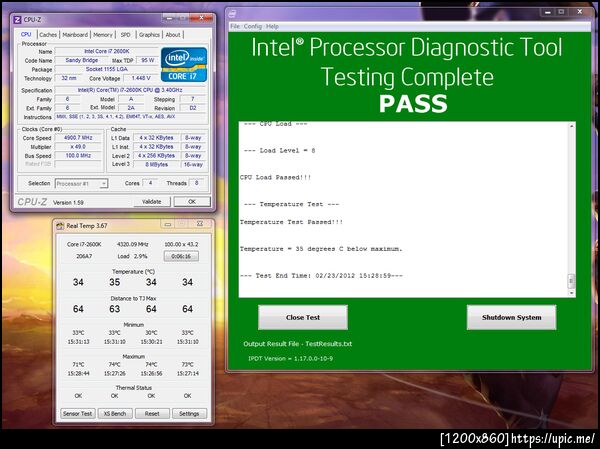This screenshot has width=600, height=449.
Task: Click the 30°C minimum temperature reading
Action: tap(151, 333)
